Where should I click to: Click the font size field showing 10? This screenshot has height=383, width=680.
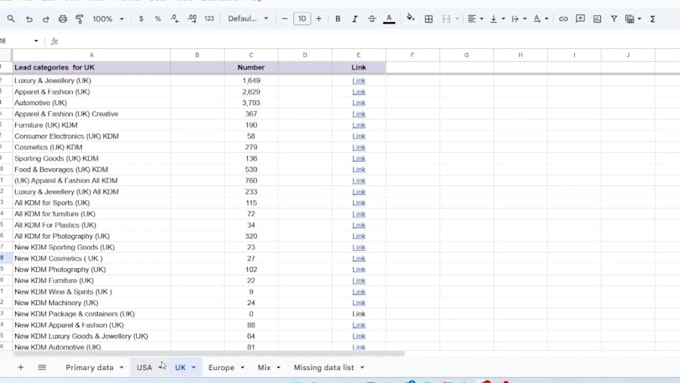coord(302,19)
